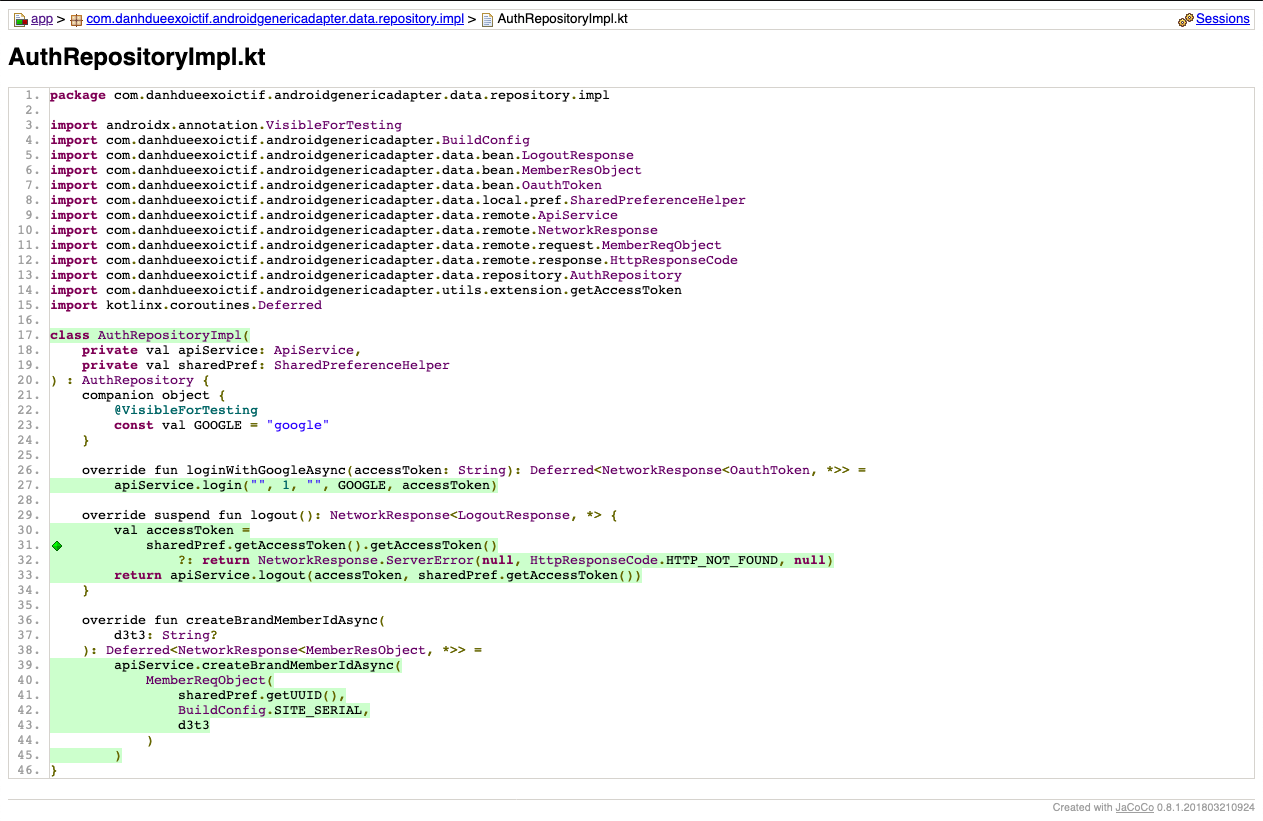The image size is (1263, 821).
Task: Click the MemberReqObject import line
Action: click(386, 246)
